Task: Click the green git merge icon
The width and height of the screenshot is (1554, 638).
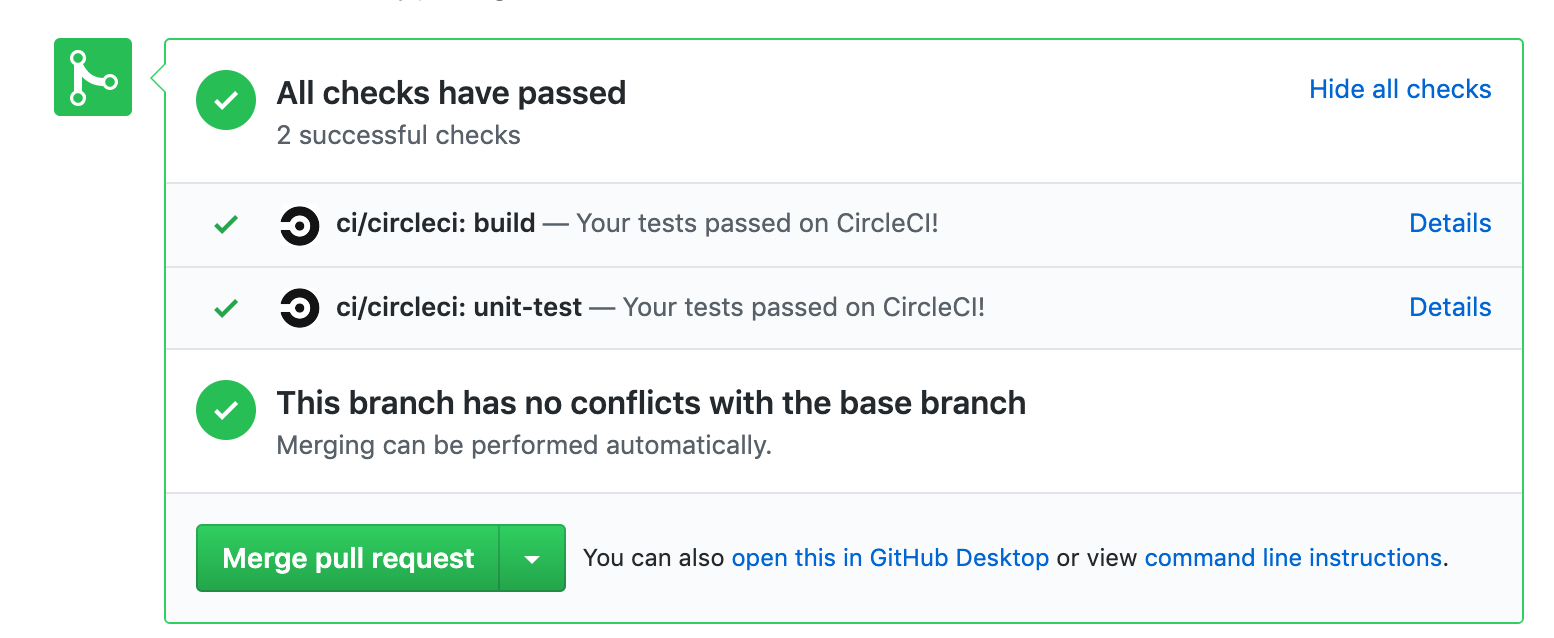Action: 92,77
